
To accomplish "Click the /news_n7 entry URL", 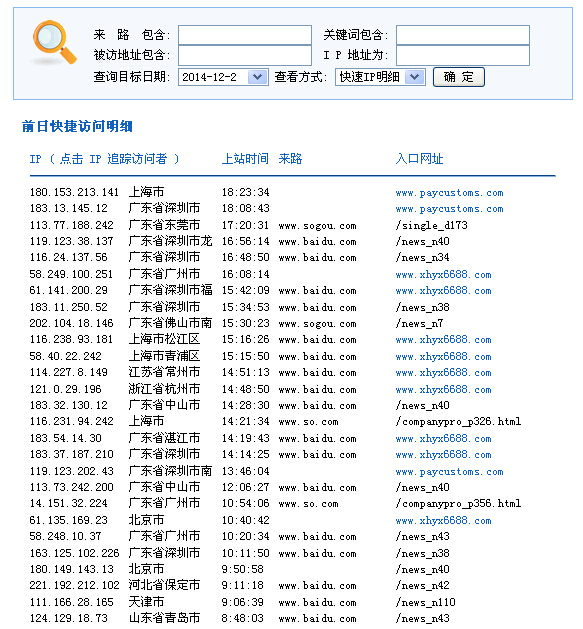I will [420, 323].
